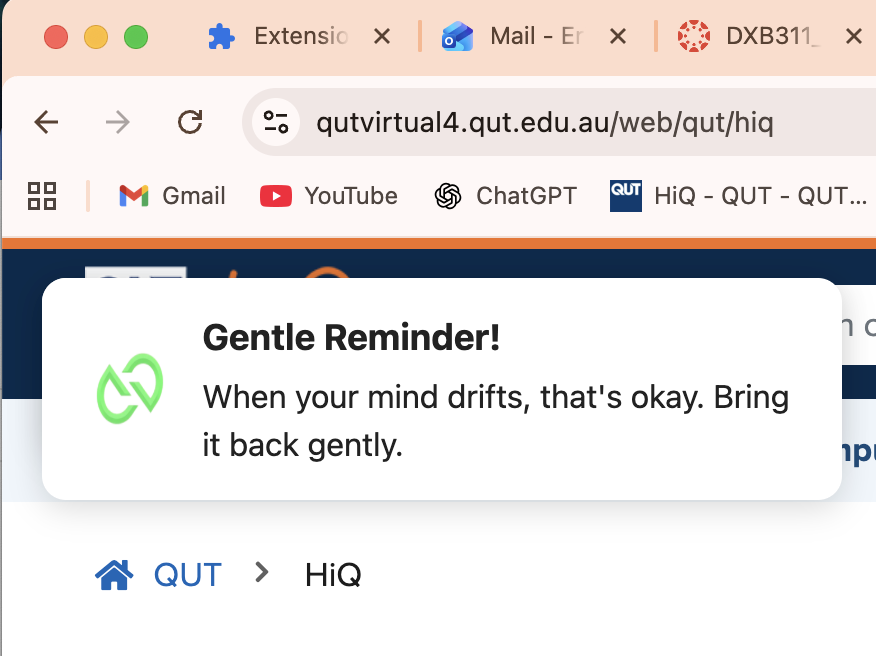This screenshot has width=876, height=656.
Task: Open the Gmail bookmark
Action: click(x=172, y=195)
